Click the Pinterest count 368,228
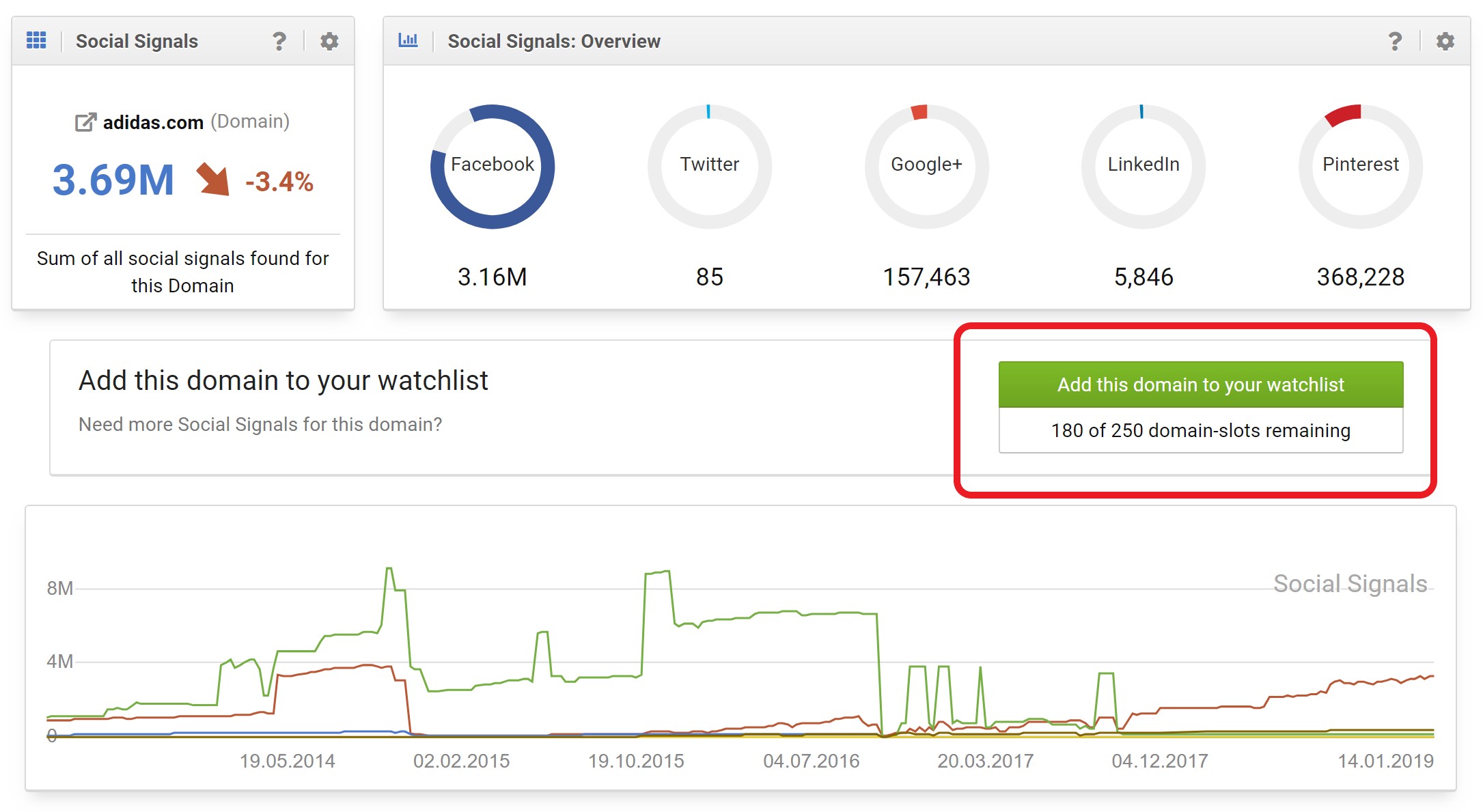This screenshot has width=1483, height=812. (x=1361, y=277)
